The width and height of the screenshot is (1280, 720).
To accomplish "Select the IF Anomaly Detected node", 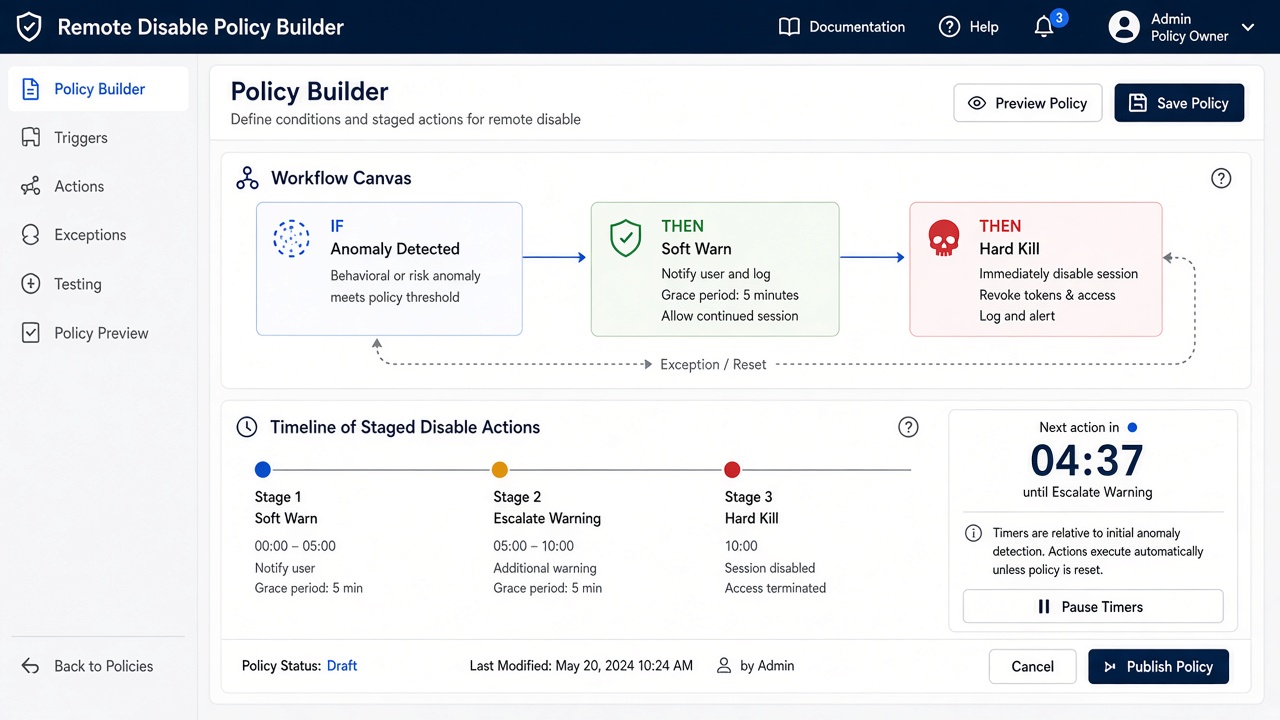I will tap(389, 269).
